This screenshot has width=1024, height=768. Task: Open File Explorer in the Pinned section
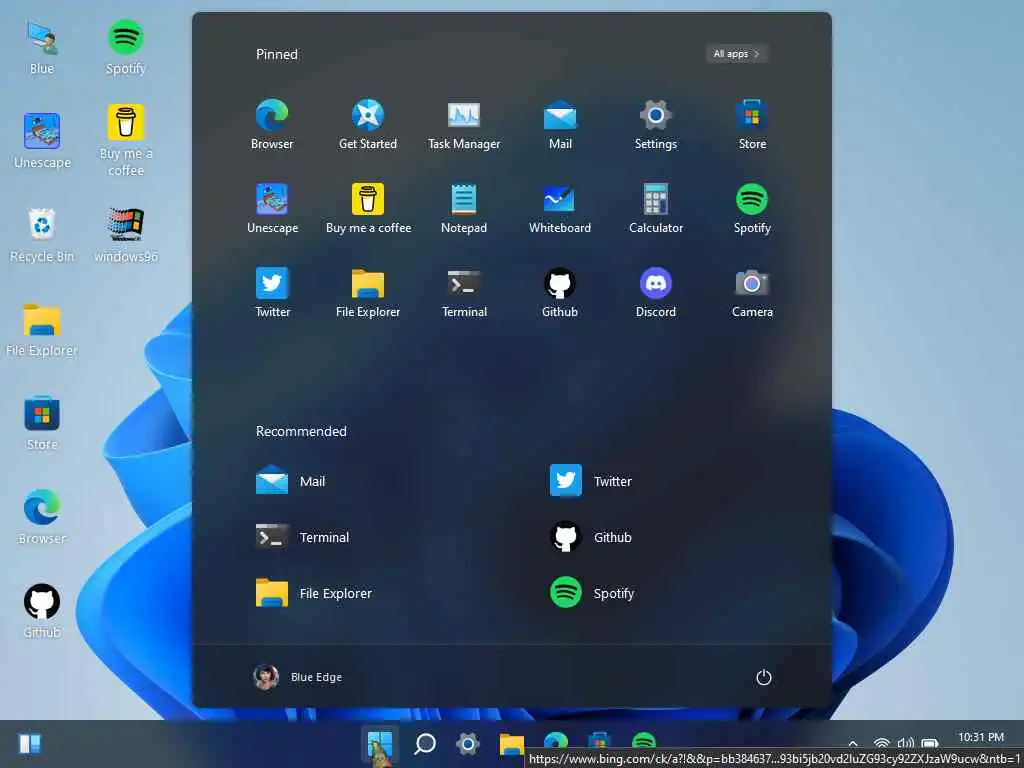(x=368, y=293)
